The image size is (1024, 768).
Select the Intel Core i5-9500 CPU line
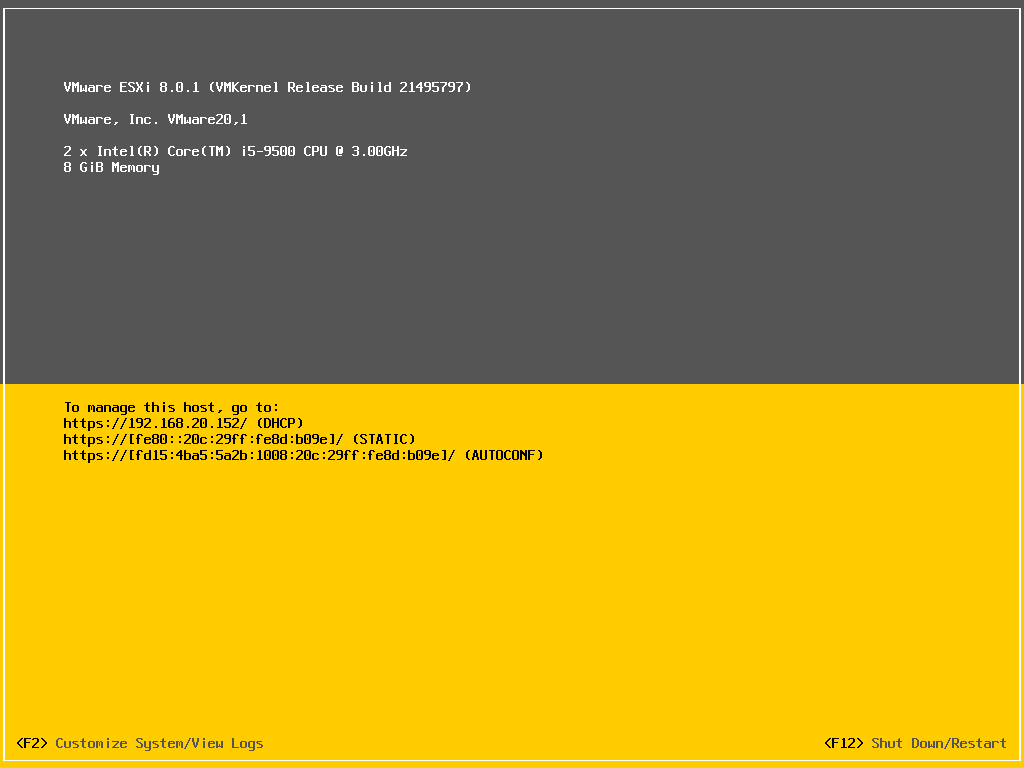(235, 151)
